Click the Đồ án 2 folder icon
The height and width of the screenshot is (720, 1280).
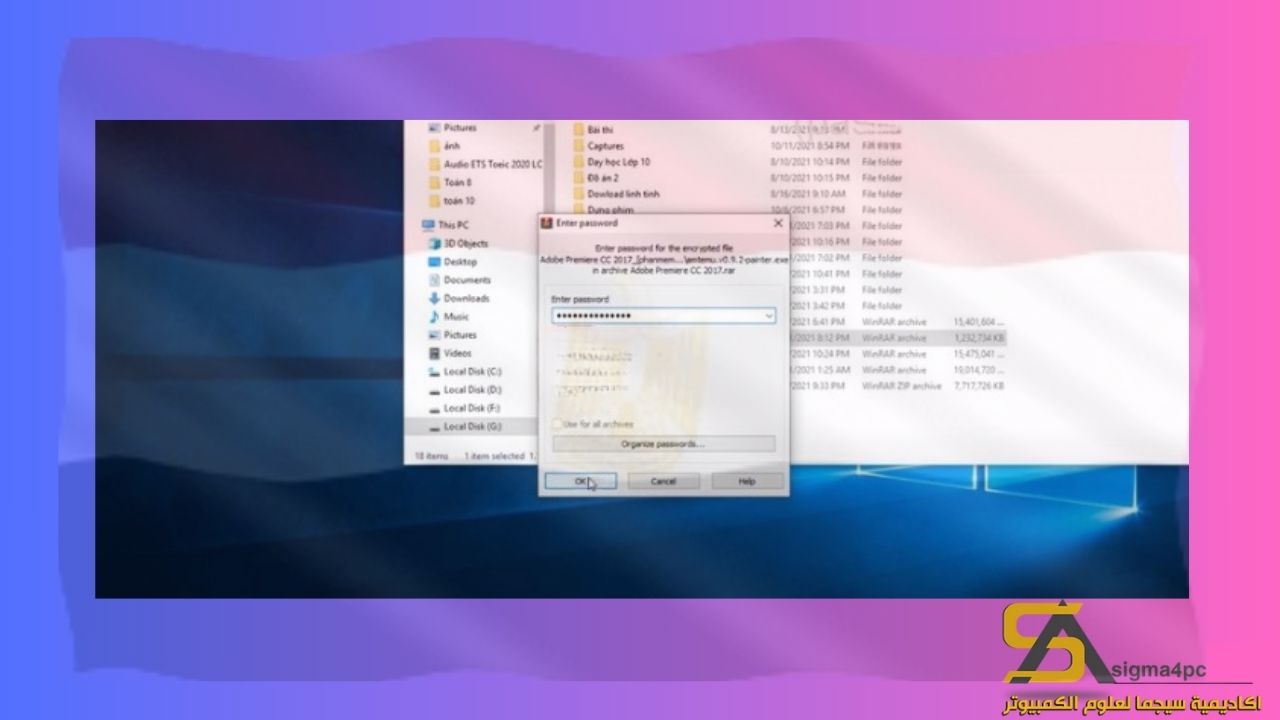tap(578, 178)
